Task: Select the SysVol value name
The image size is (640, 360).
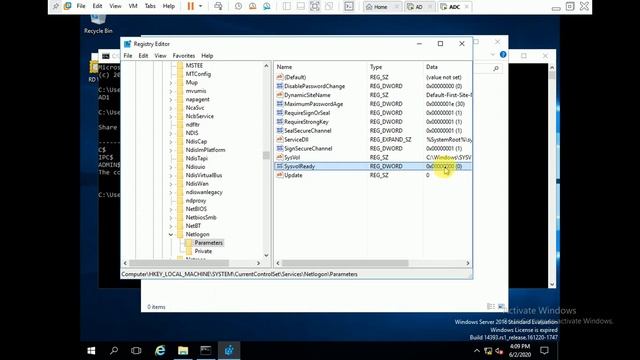Action: coord(292,158)
